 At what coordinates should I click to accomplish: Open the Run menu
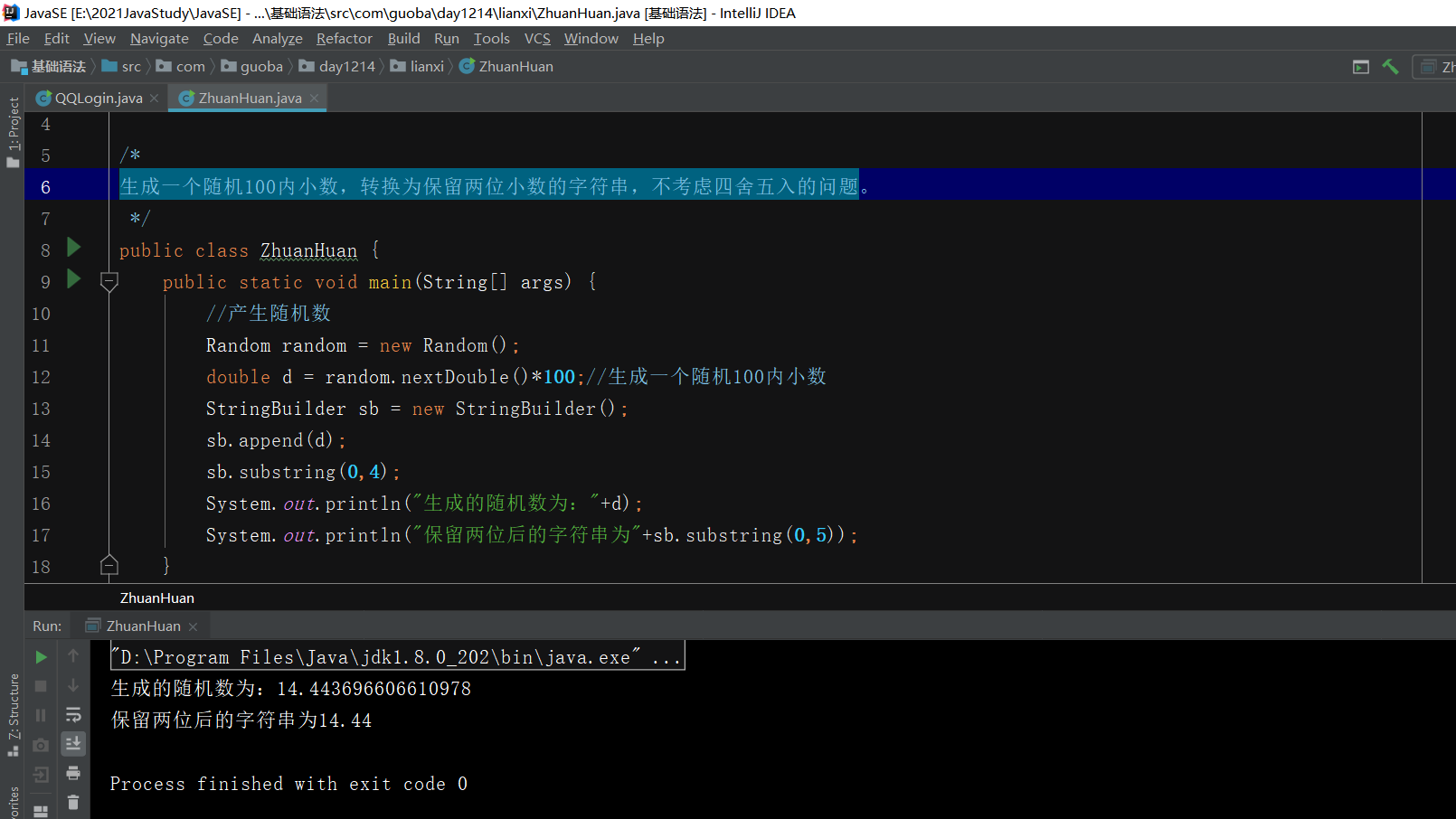pyautogui.click(x=447, y=38)
